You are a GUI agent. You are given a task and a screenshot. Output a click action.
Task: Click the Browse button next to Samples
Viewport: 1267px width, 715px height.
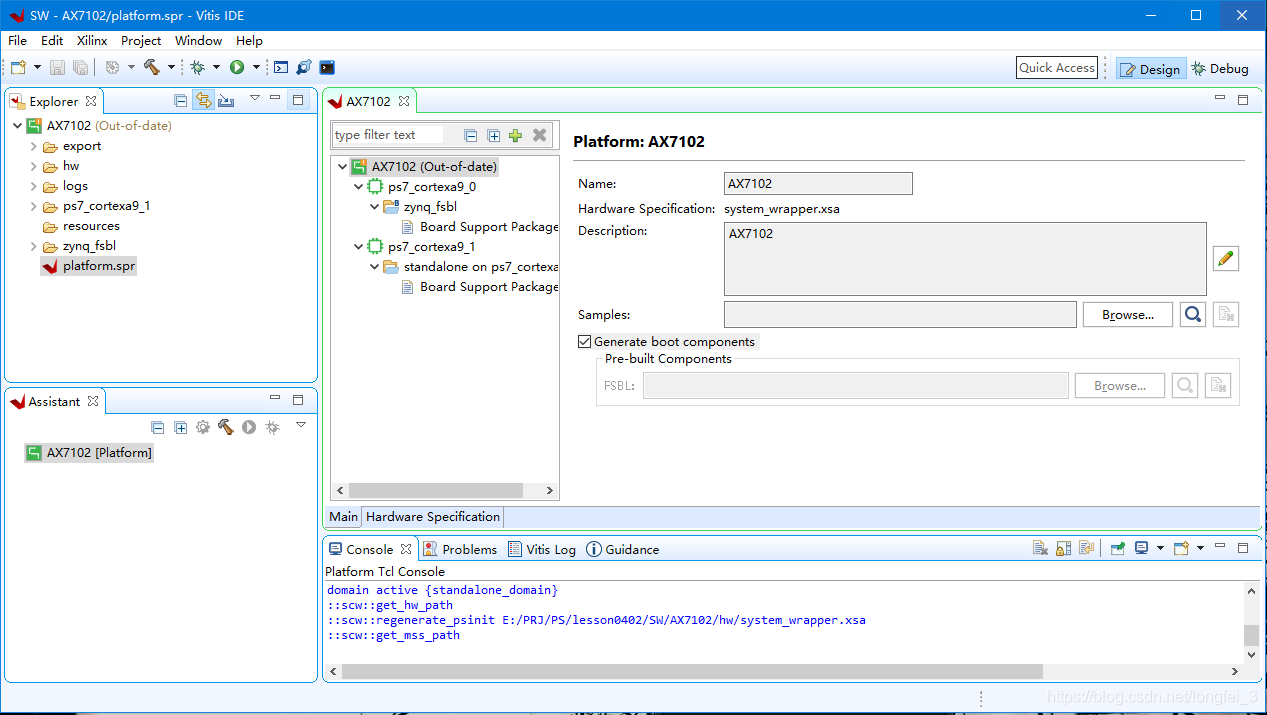pos(1128,314)
